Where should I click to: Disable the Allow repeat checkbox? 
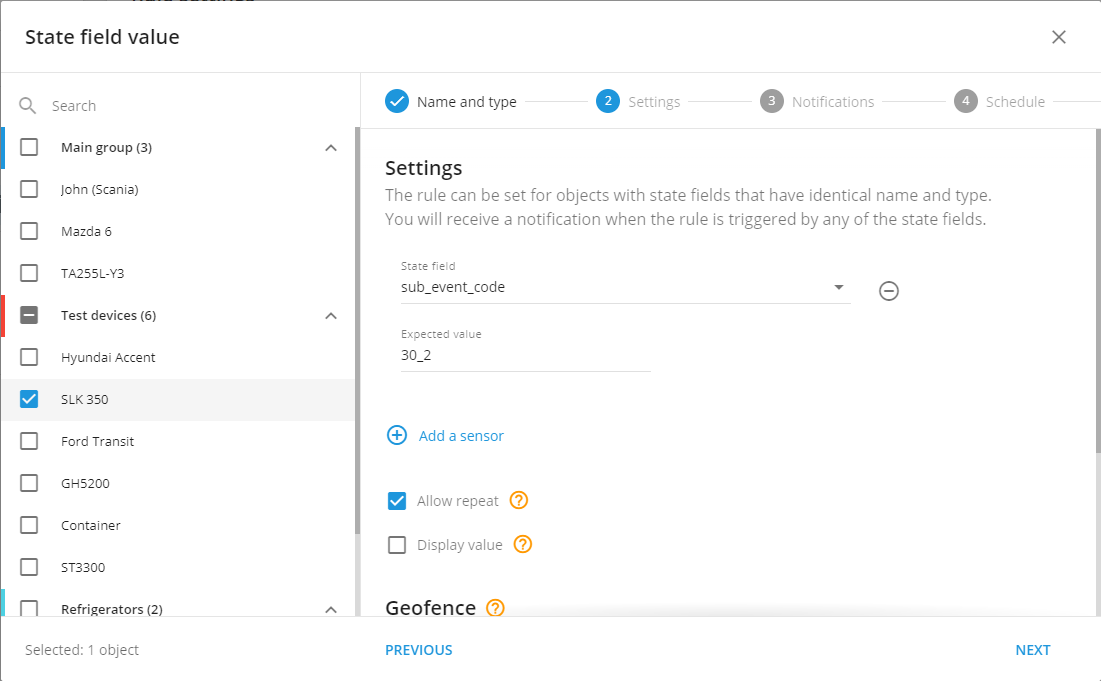(x=397, y=501)
